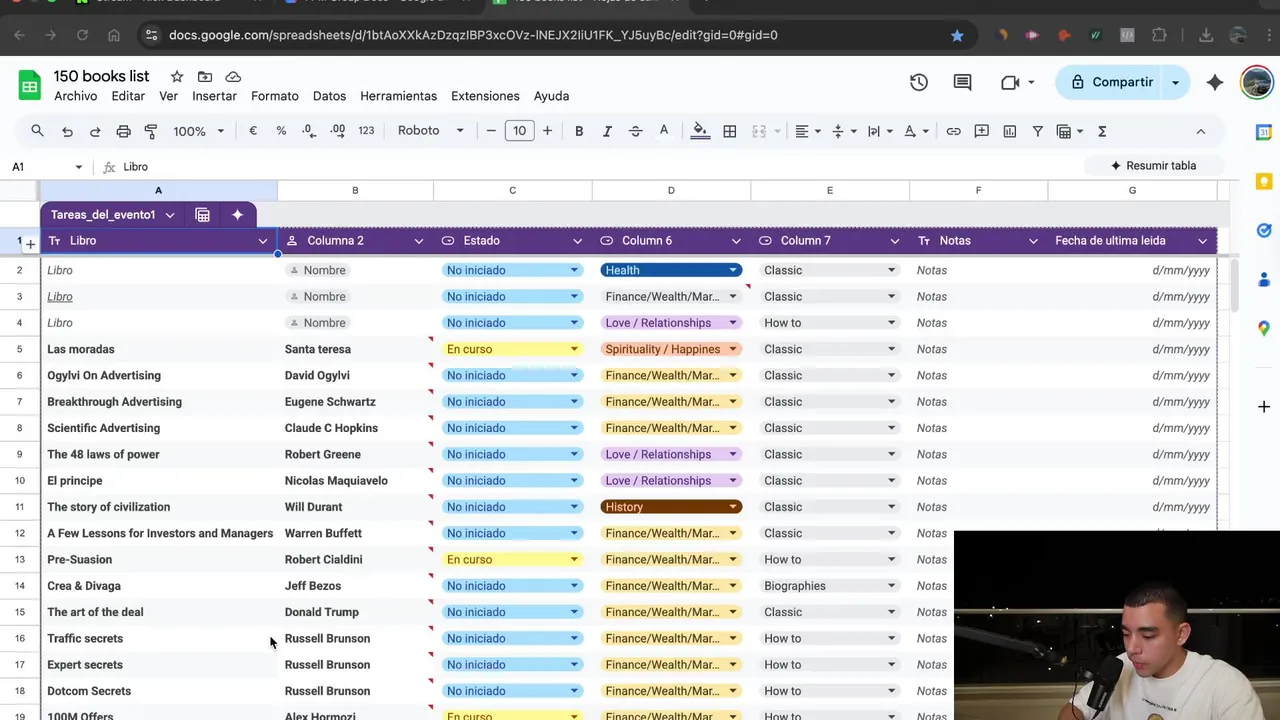Open the fill color picker
The image size is (1280, 720).
click(x=700, y=131)
